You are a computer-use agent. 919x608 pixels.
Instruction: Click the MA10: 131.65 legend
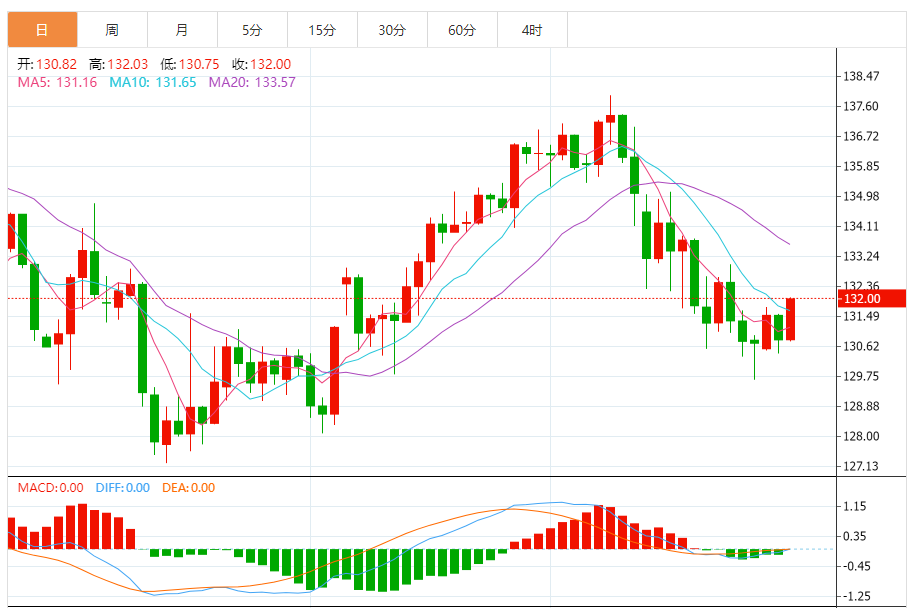153,83
